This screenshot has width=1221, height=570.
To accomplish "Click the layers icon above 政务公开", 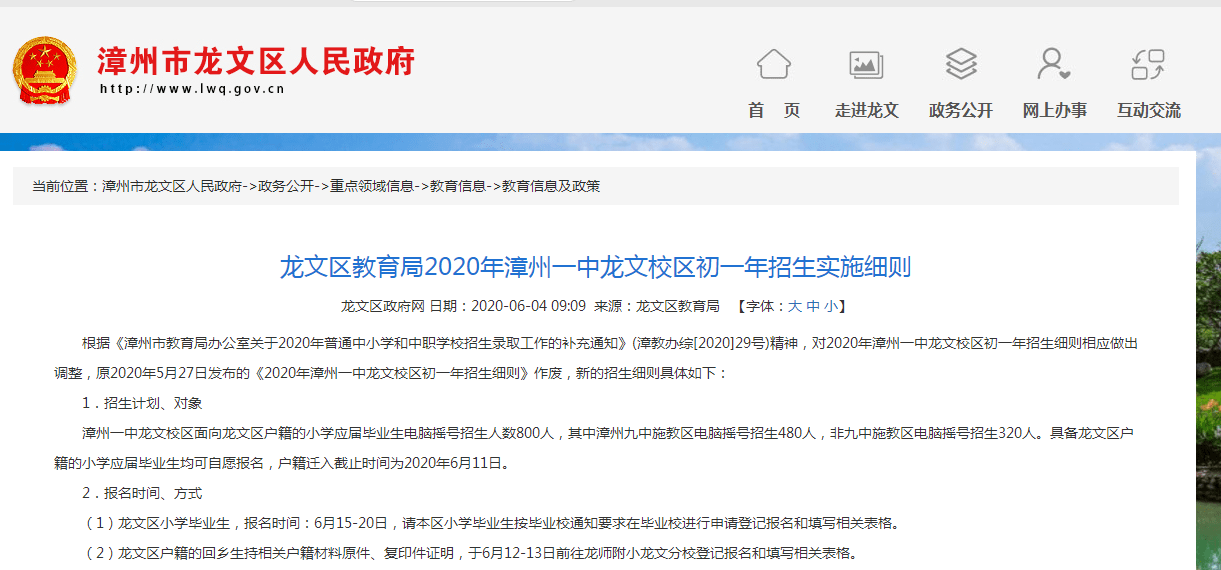I will [961, 64].
